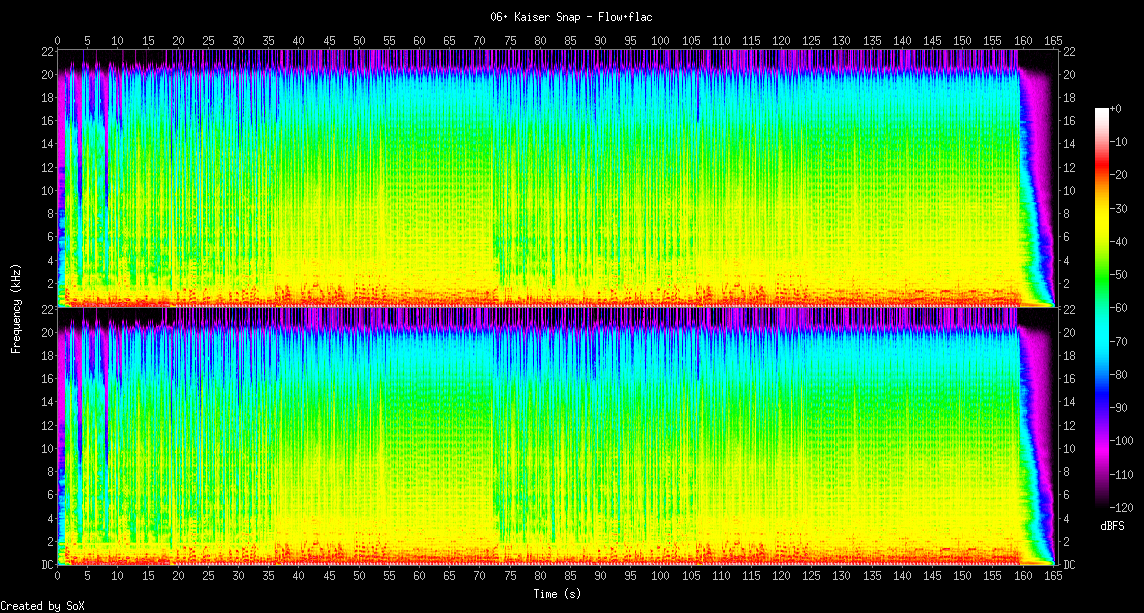The width and height of the screenshot is (1144, 613).
Task: Click lower channel's right-axis DC label
Action: (1069, 565)
